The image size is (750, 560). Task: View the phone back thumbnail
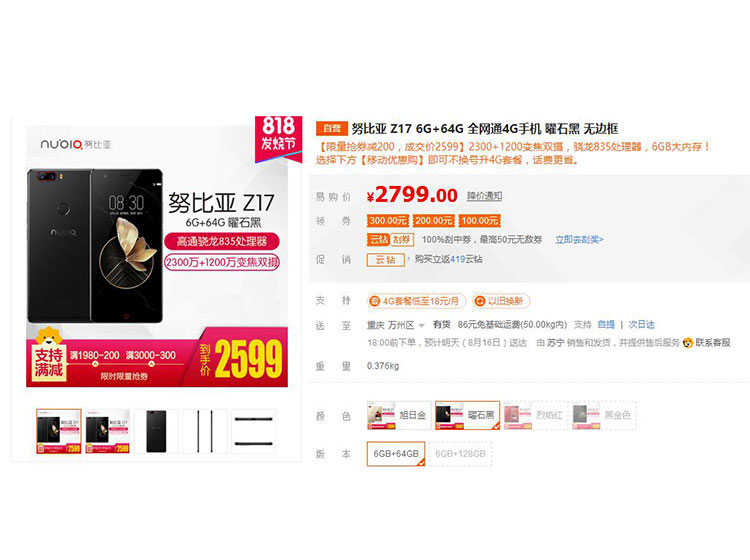156,431
